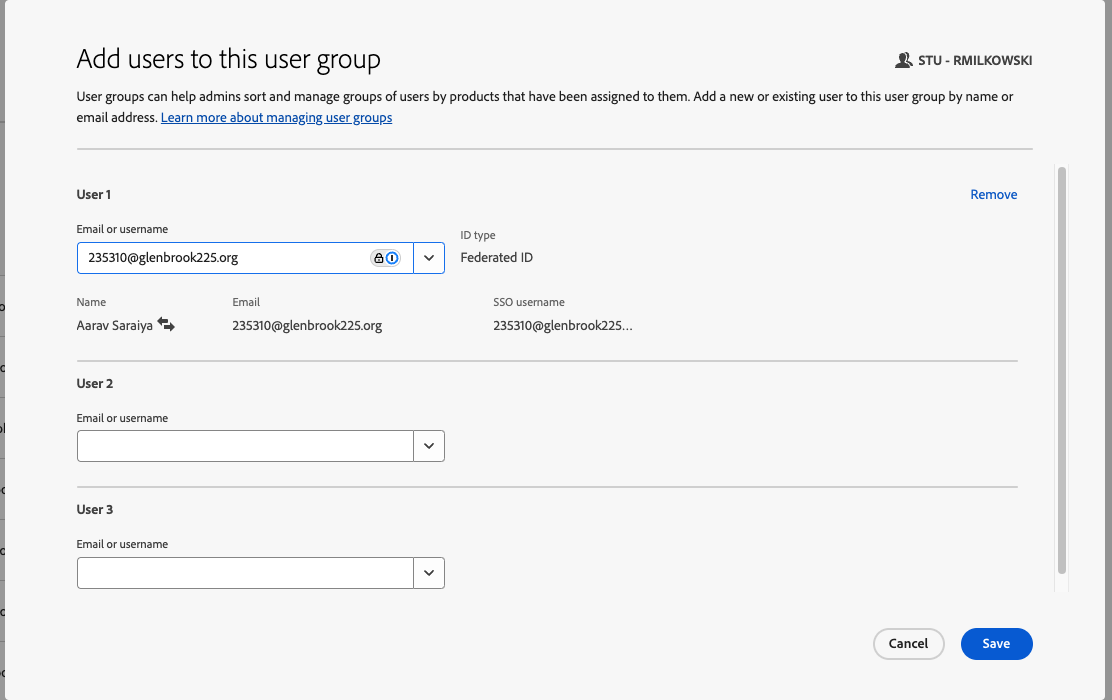The image size is (1112, 700).
Task: Click the truncated SSO username value
Action: tap(563, 326)
